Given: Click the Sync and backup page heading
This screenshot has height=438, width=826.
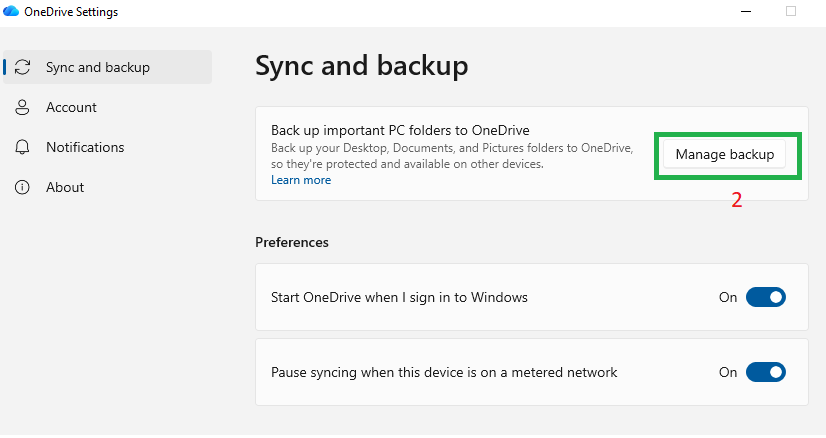Looking at the screenshot, I should [x=361, y=66].
